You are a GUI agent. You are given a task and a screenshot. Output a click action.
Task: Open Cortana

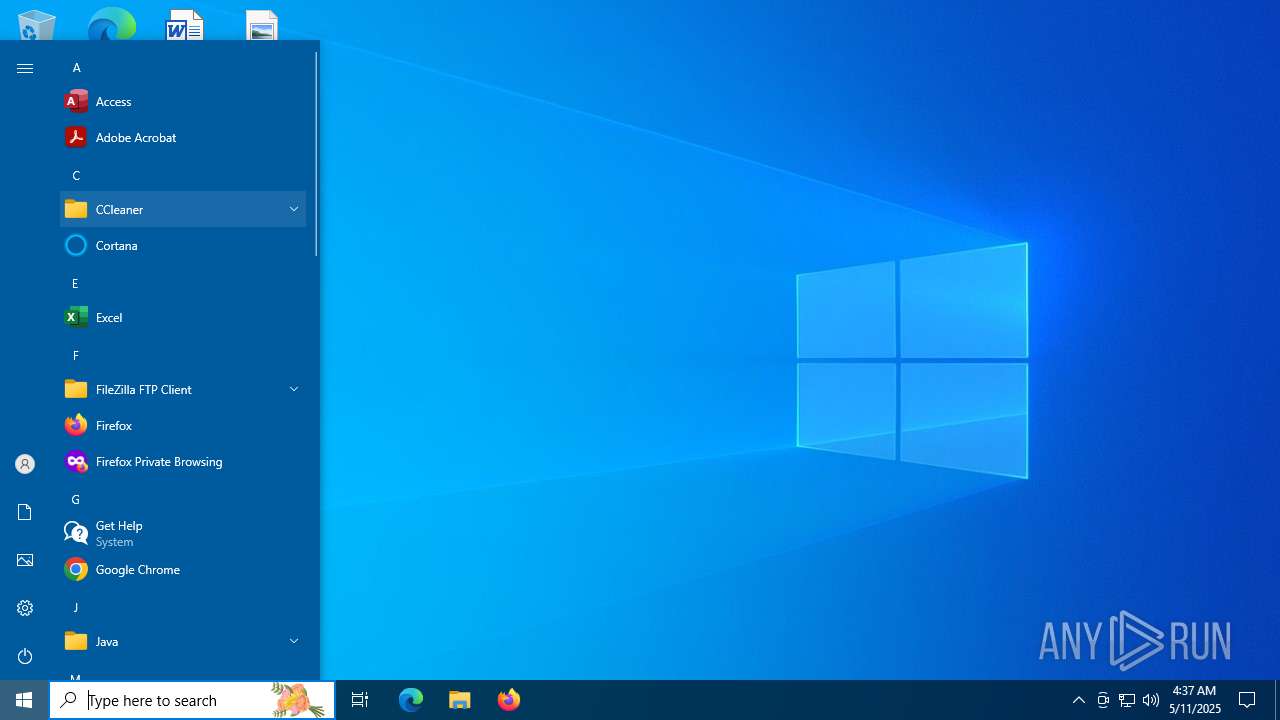(x=183, y=245)
